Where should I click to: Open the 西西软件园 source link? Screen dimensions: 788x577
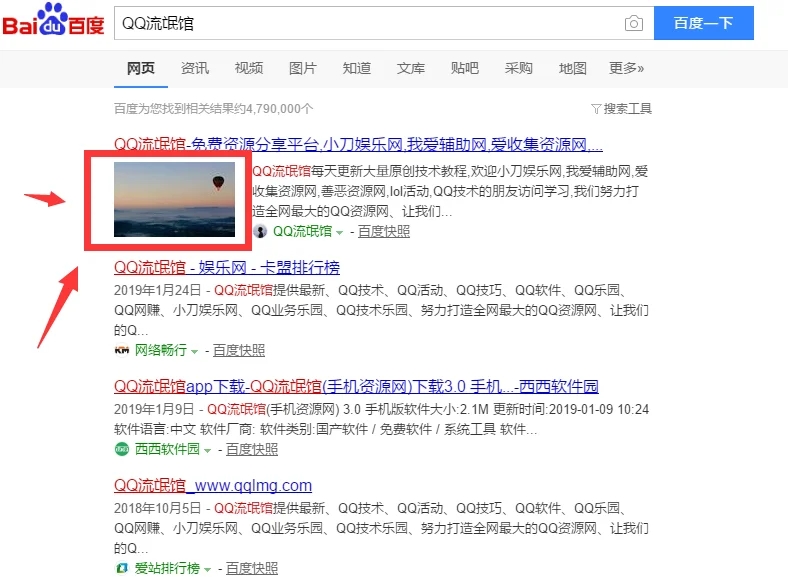(167, 449)
